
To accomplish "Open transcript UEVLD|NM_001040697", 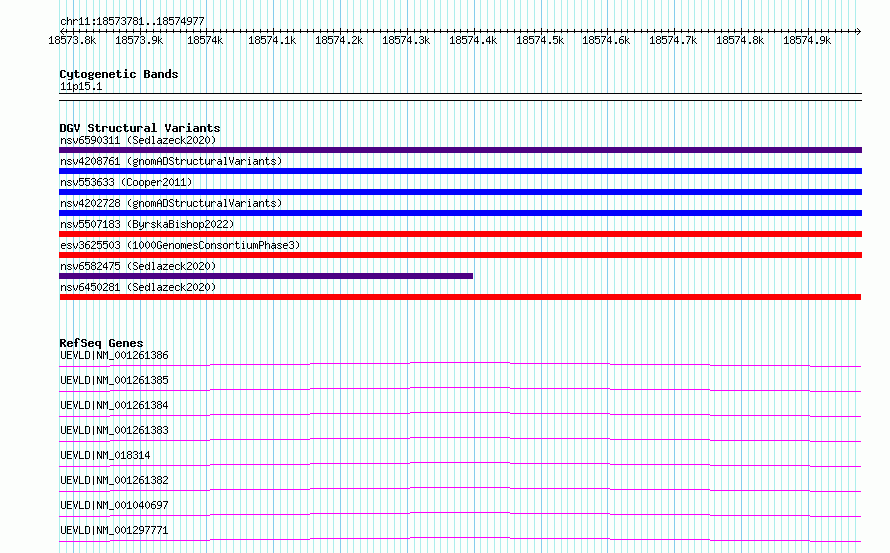I will pos(114,505).
